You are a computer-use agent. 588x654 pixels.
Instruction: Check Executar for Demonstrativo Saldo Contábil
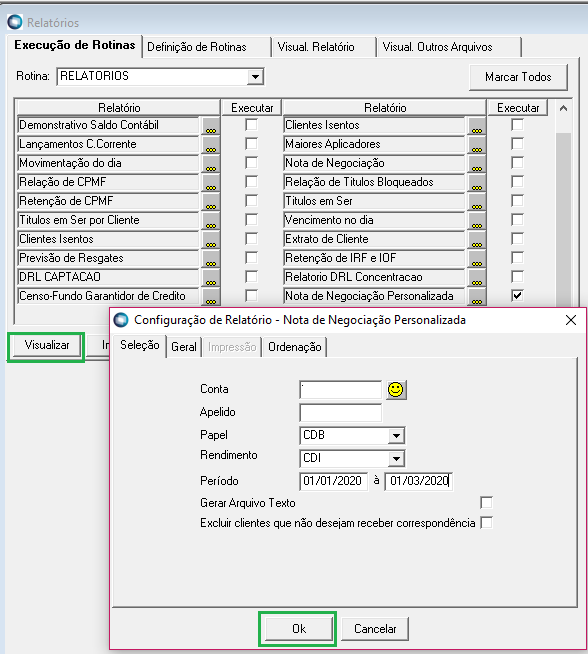click(251, 125)
